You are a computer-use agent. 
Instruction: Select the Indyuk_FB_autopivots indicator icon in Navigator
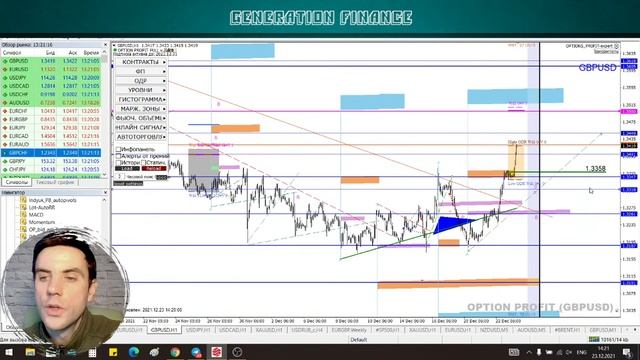click(x=23, y=200)
